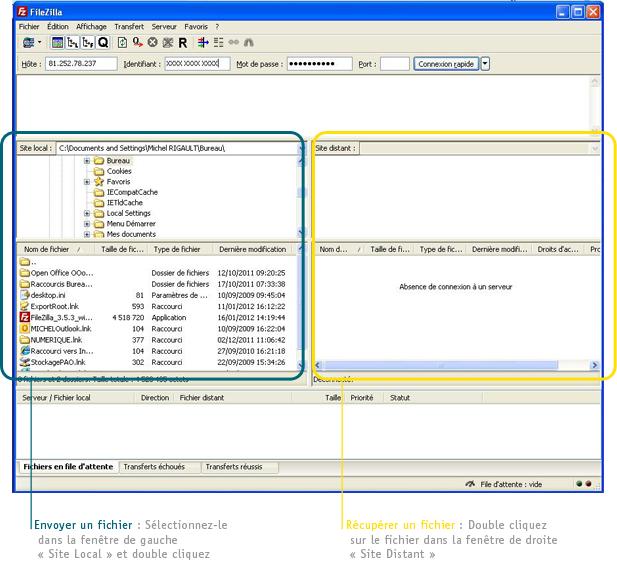Expand the Mes documents tree node
The image size is (617, 566).
click(x=87, y=234)
